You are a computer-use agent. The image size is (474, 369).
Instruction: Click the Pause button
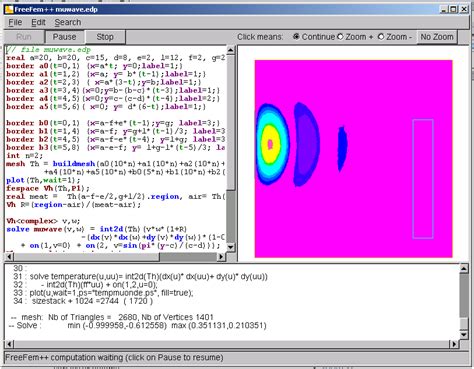[65, 37]
